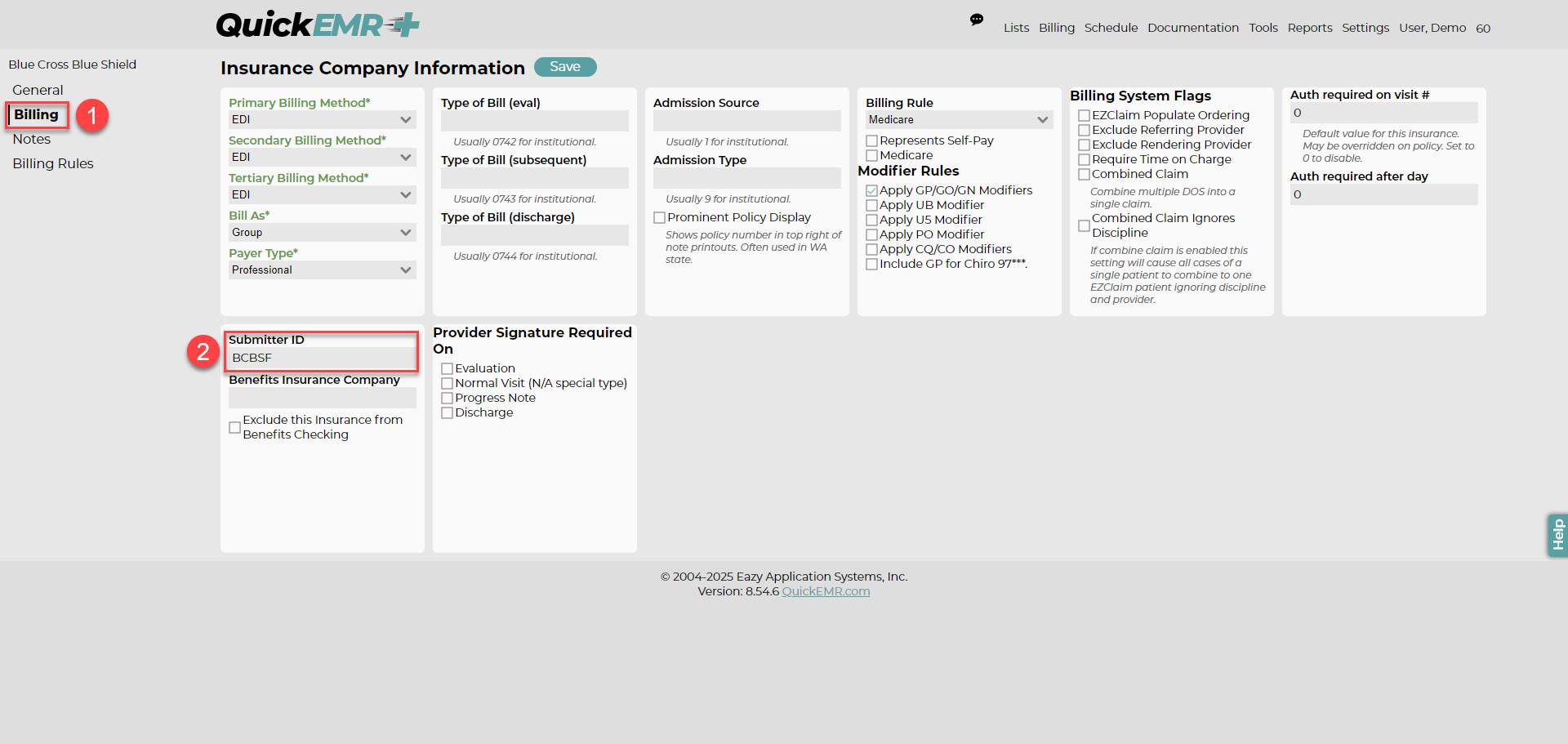The width and height of the screenshot is (1568, 744).
Task: Save the insurance company information
Action: (x=565, y=67)
